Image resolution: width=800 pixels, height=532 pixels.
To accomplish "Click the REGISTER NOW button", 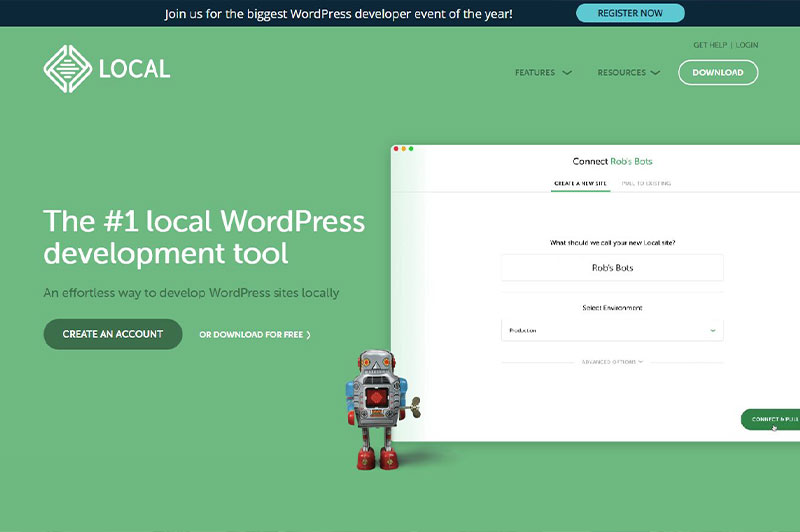I will (630, 13).
